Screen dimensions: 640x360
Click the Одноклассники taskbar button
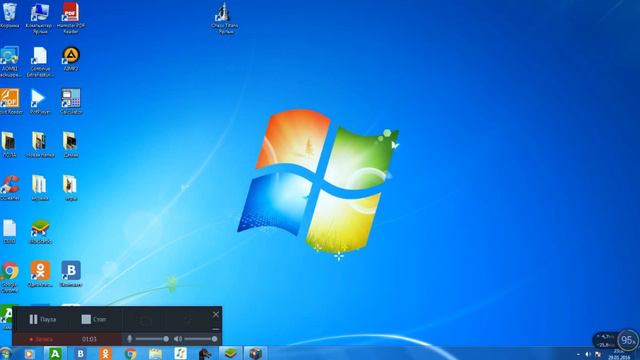click(105, 353)
